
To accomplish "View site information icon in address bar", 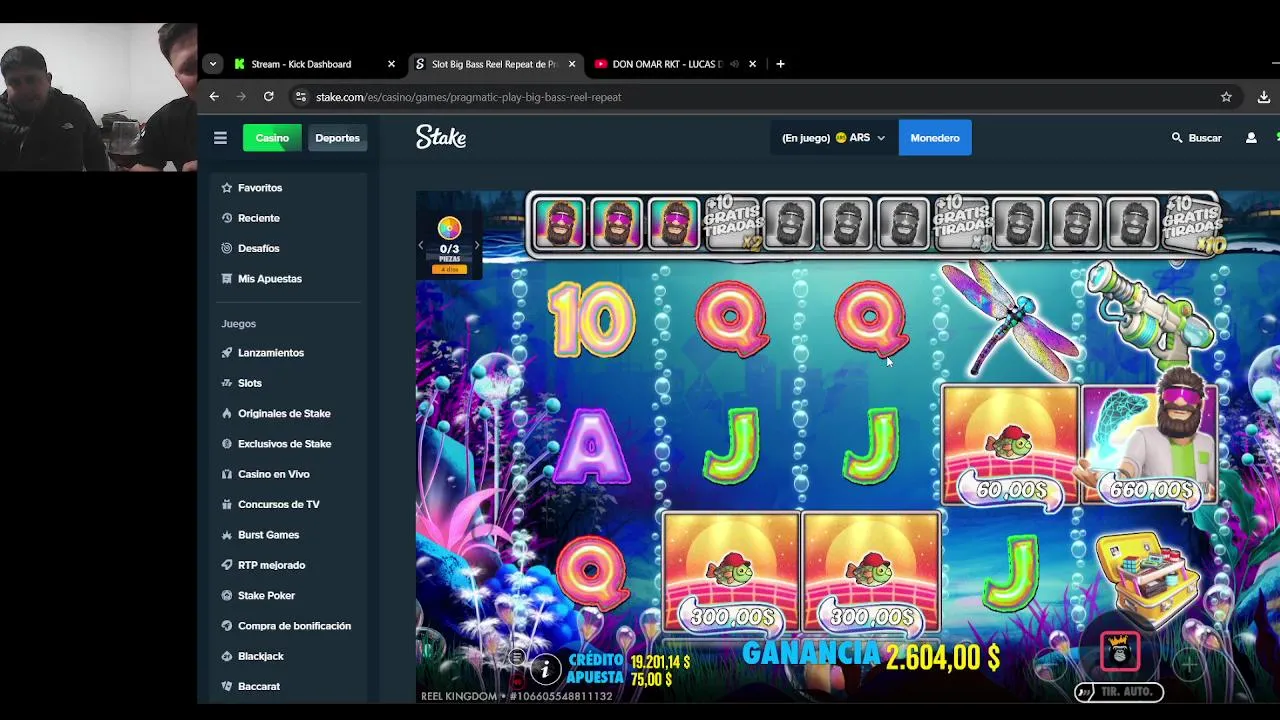I will coord(300,97).
